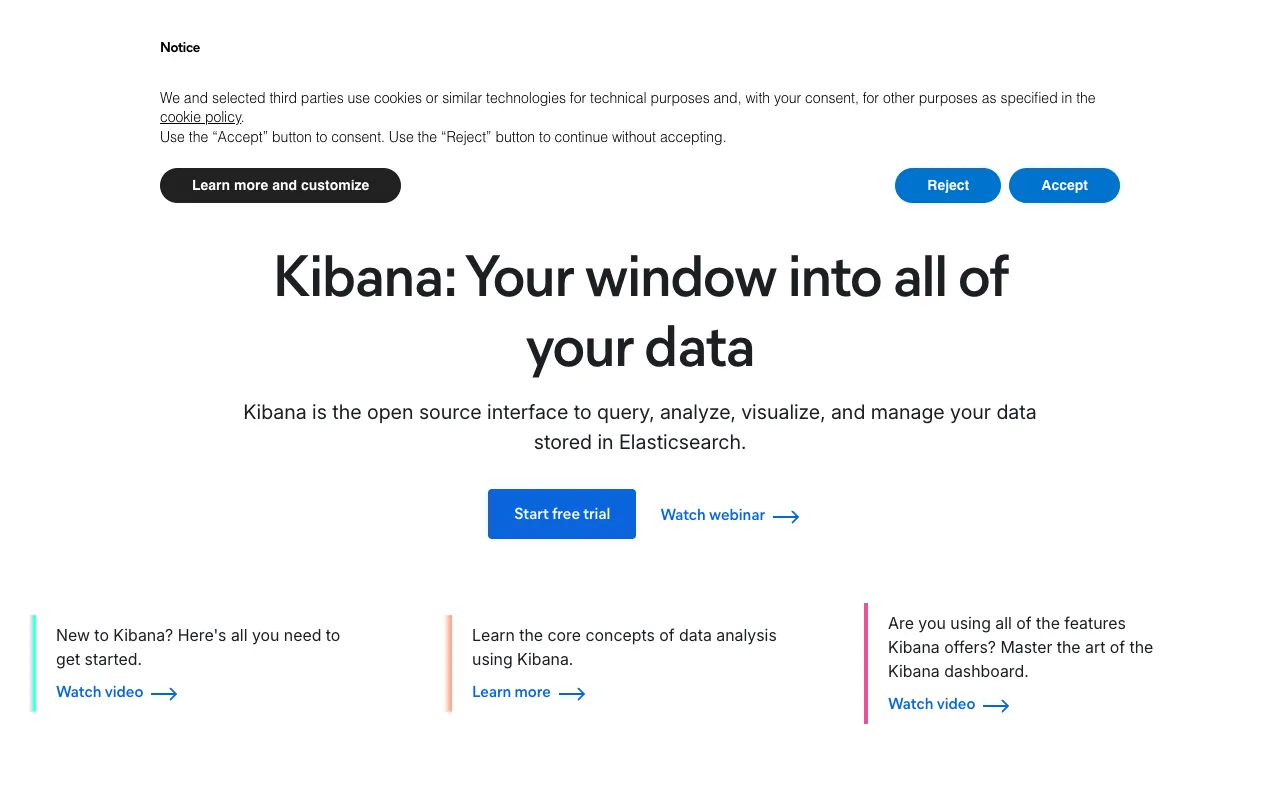This screenshot has height=800, width=1280.
Task: Click the orange accent bar beside the middle card
Action: pos(449,663)
